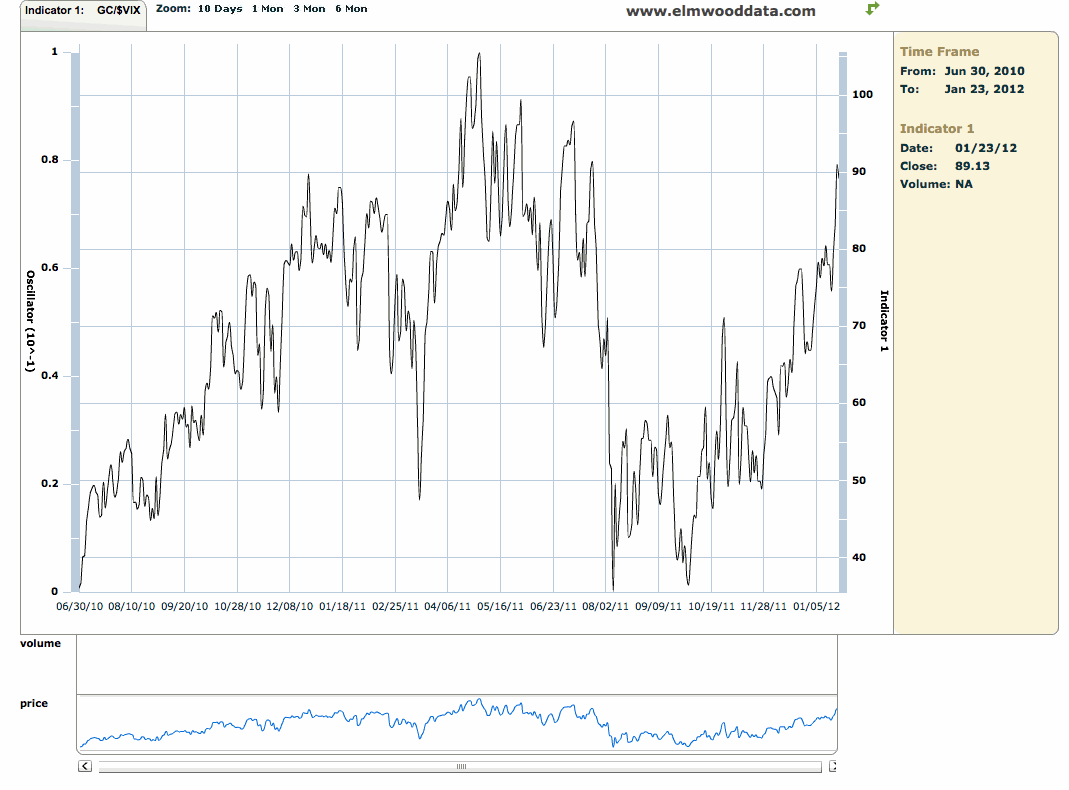
Task: Click the horizontal scrollbar thumb
Action: pos(460,766)
